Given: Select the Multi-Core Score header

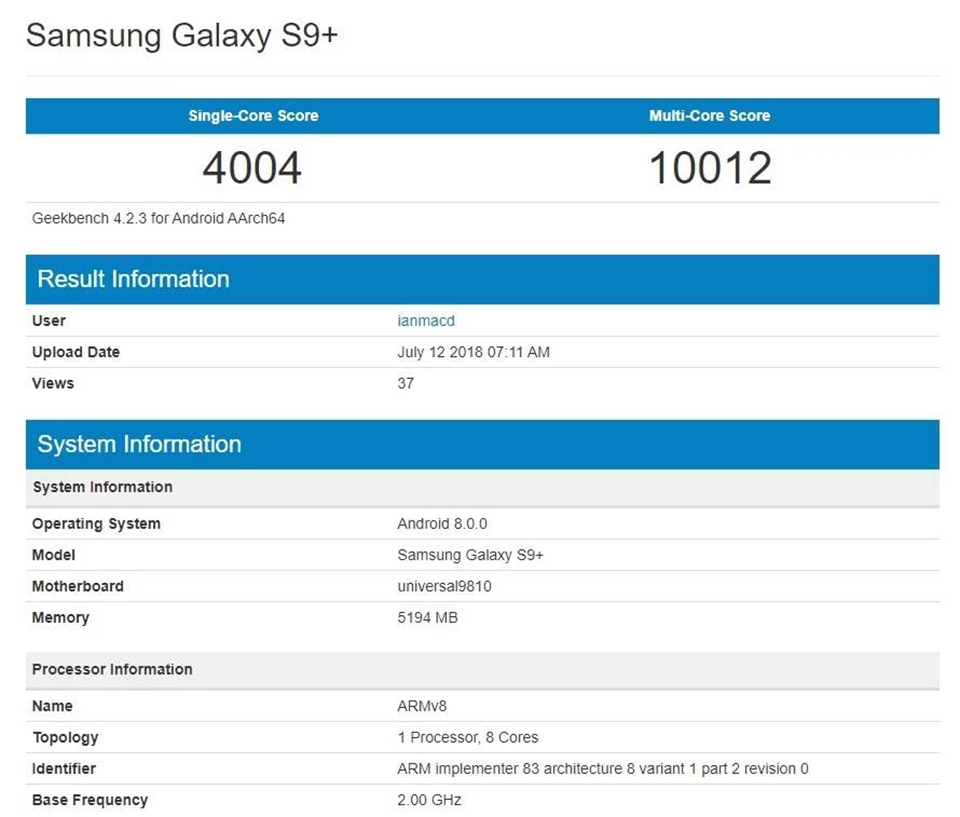Looking at the screenshot, I should (x=710, y=116).
